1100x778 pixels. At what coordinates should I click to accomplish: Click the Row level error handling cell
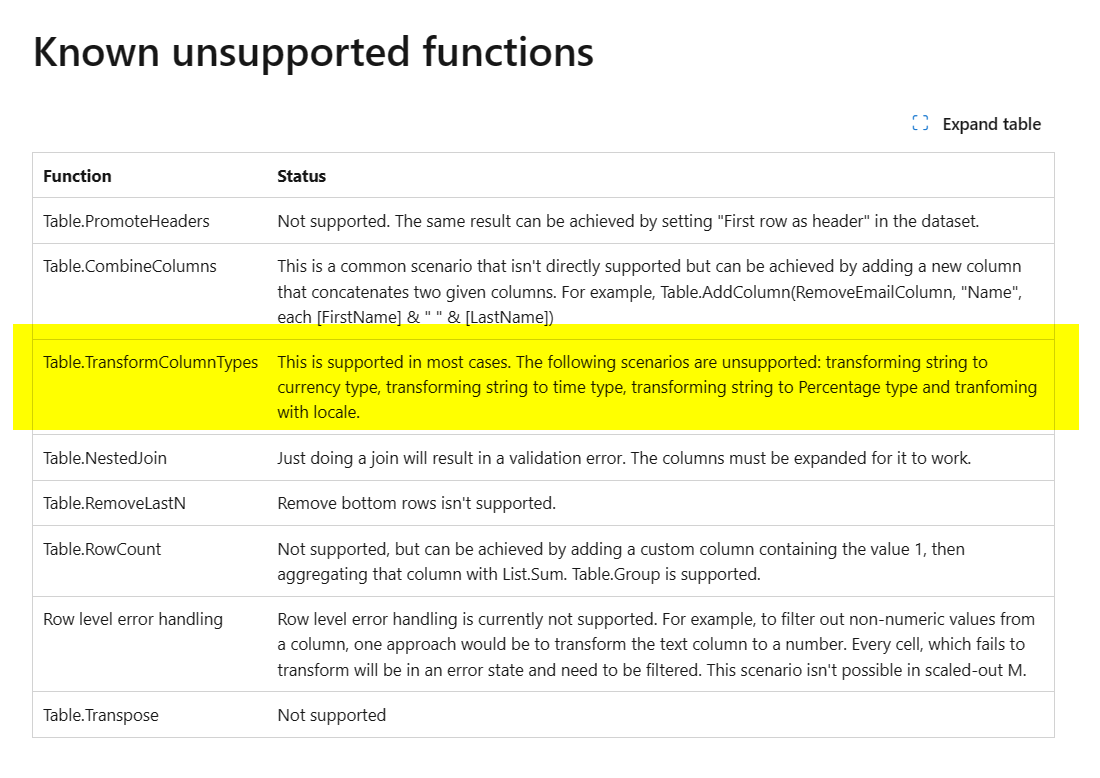pos(133,619)
